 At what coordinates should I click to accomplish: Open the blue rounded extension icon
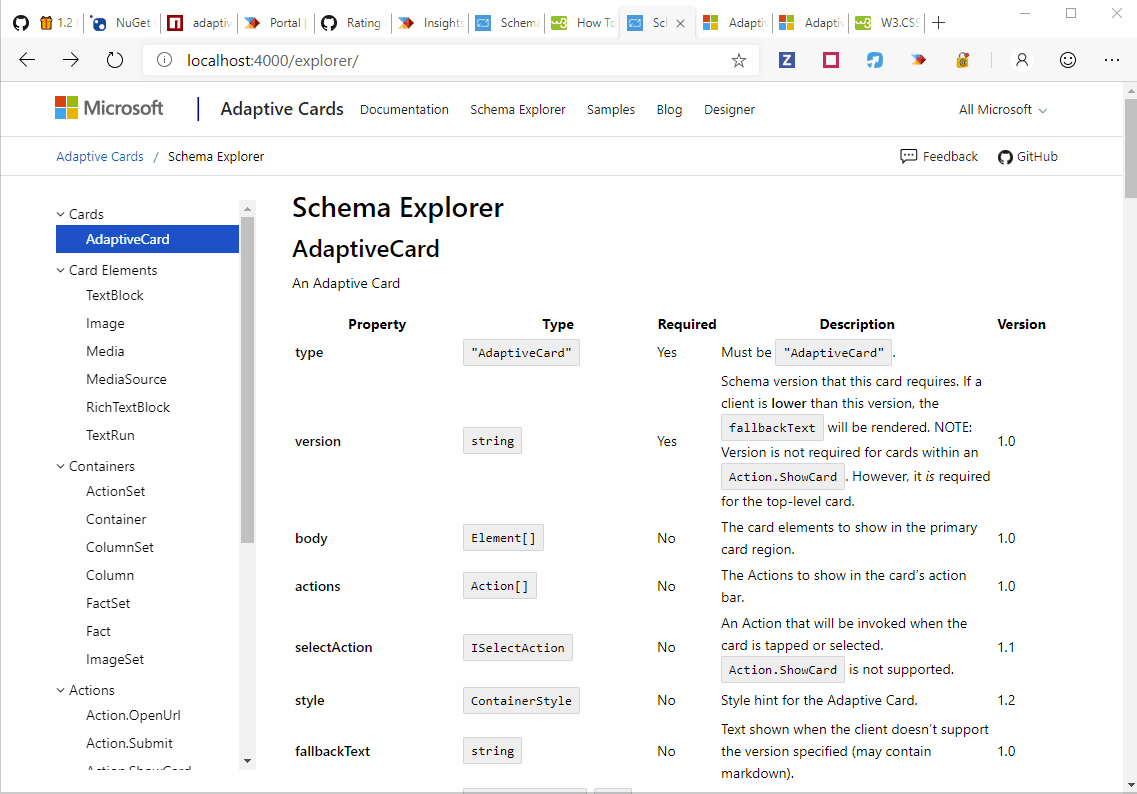click(x=875, y=60)
